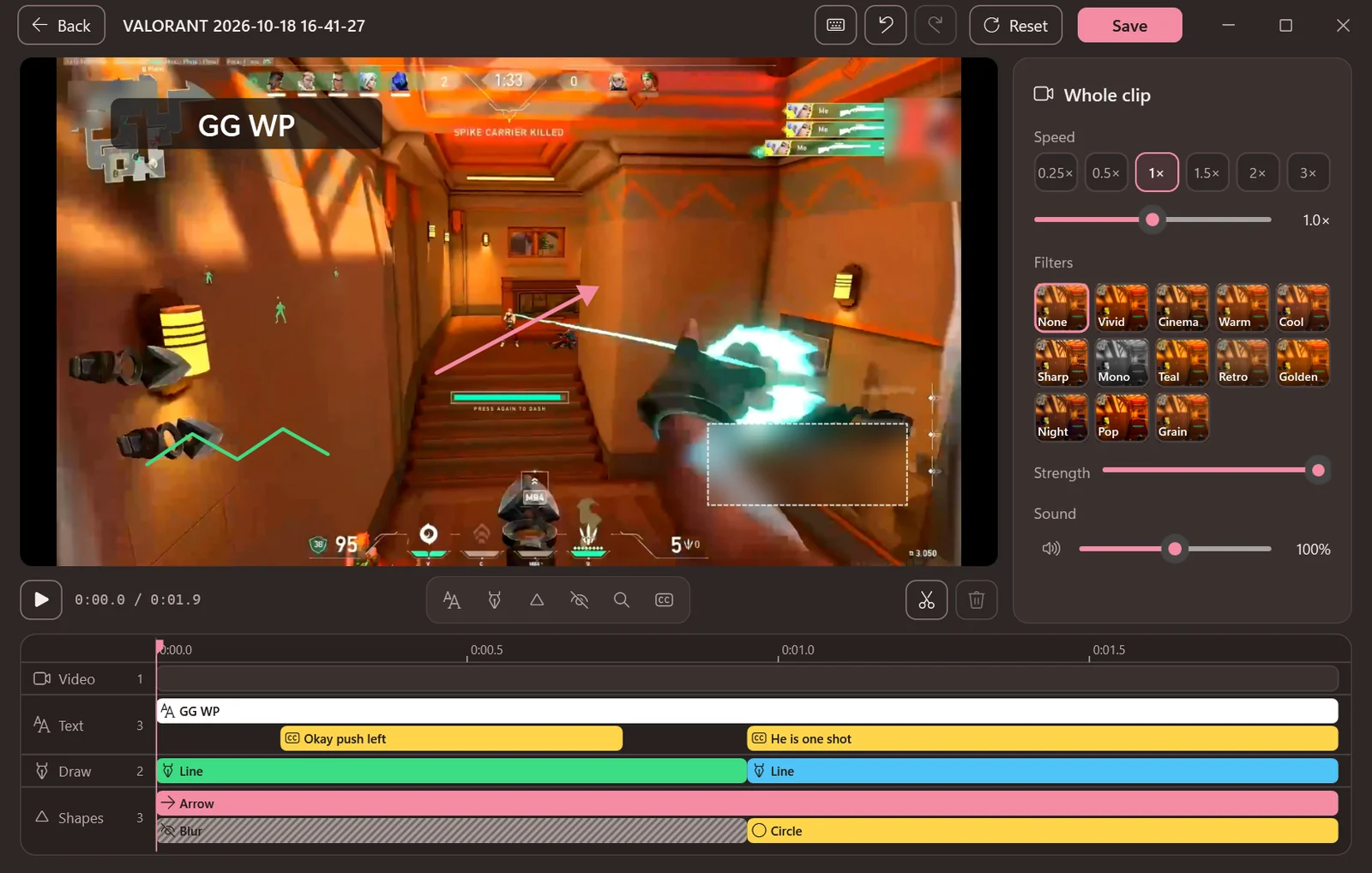1372x873 pixels.
Task: Adjust the filter Strength slider handle
Action: point(1318,470)
